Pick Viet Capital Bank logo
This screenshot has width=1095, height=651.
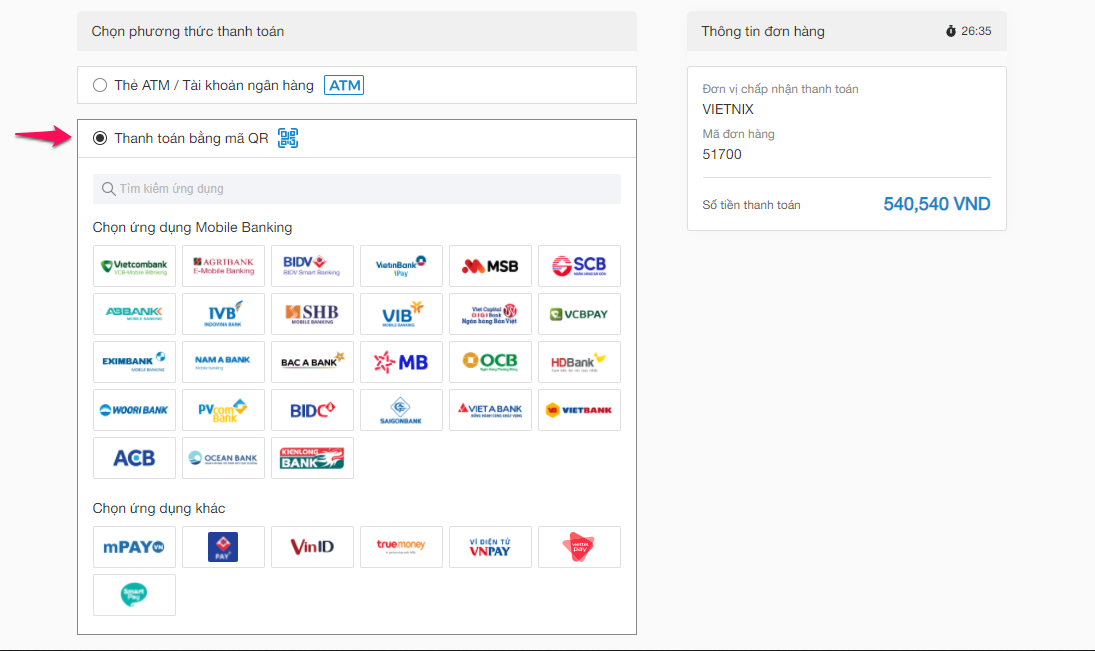490,314
